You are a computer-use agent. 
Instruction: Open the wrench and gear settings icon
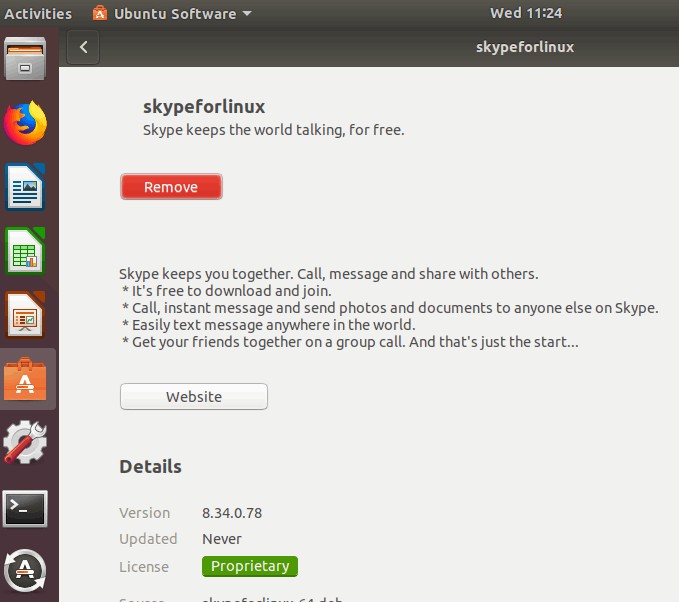[26, 442]
